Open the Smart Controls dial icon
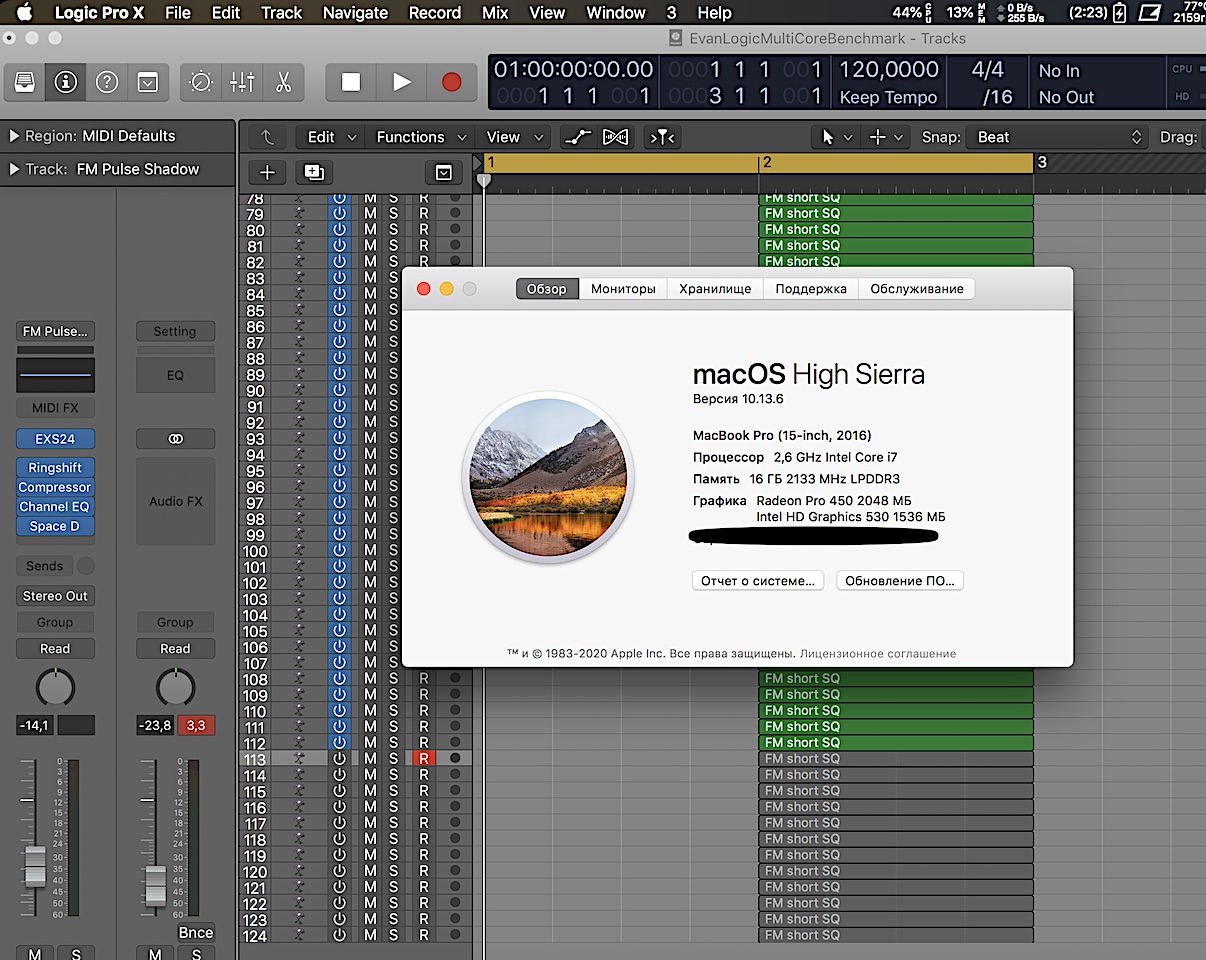This screenshot has width=1206, height=960. [201, 82]
